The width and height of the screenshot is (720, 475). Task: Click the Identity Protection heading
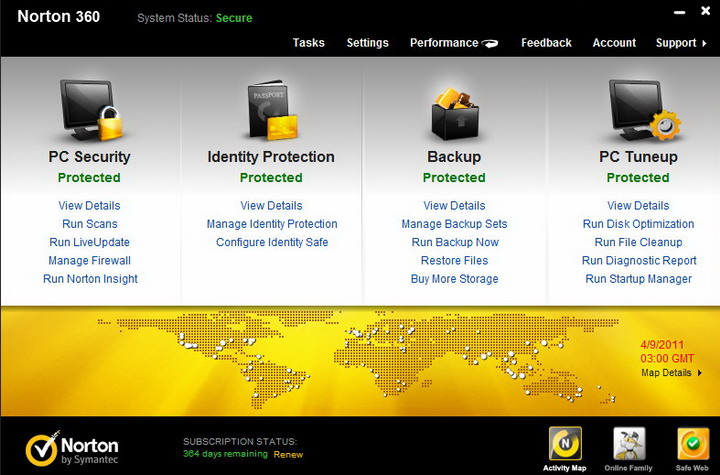(271, 157)
